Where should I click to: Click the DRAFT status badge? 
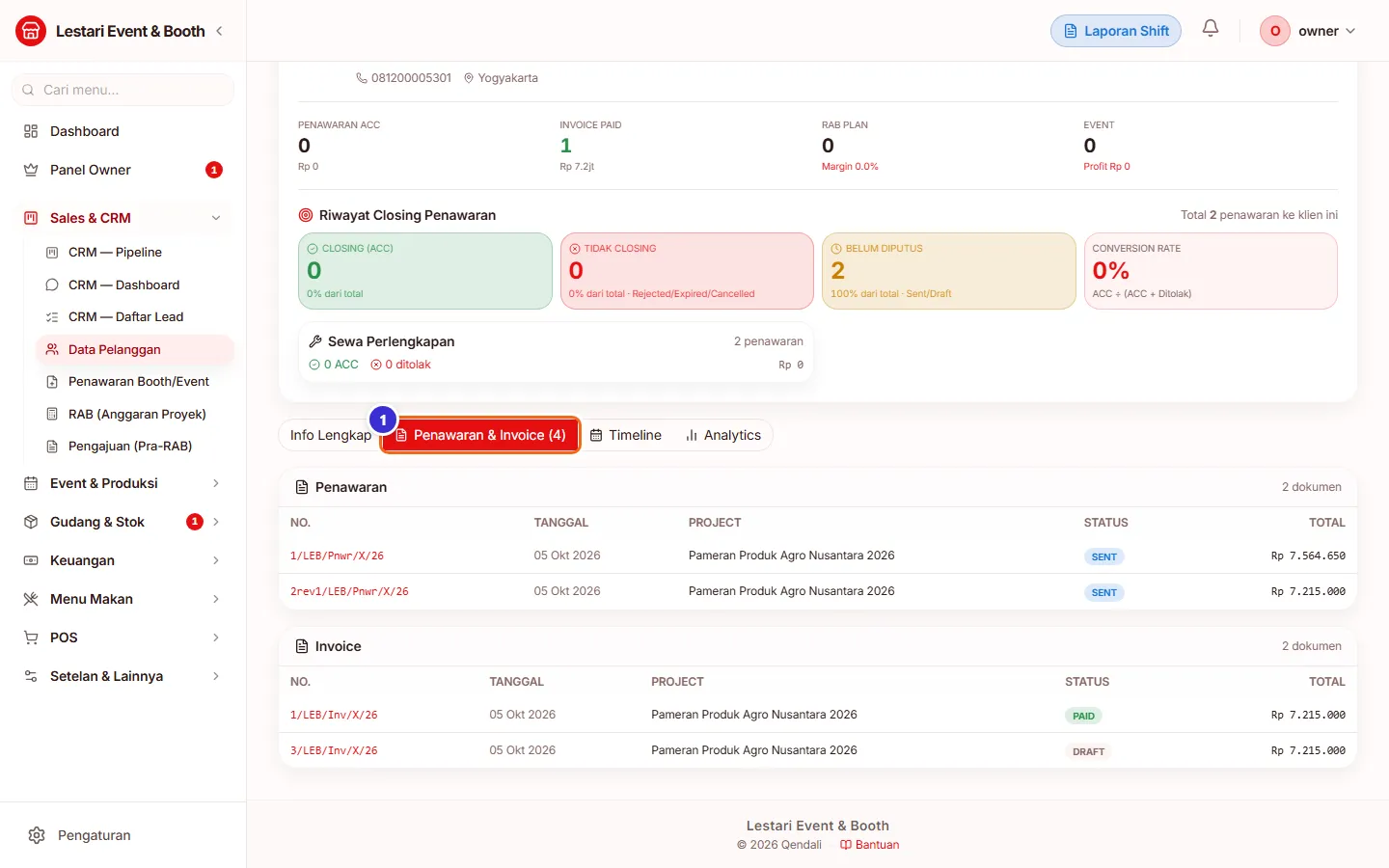point(1088,751)
